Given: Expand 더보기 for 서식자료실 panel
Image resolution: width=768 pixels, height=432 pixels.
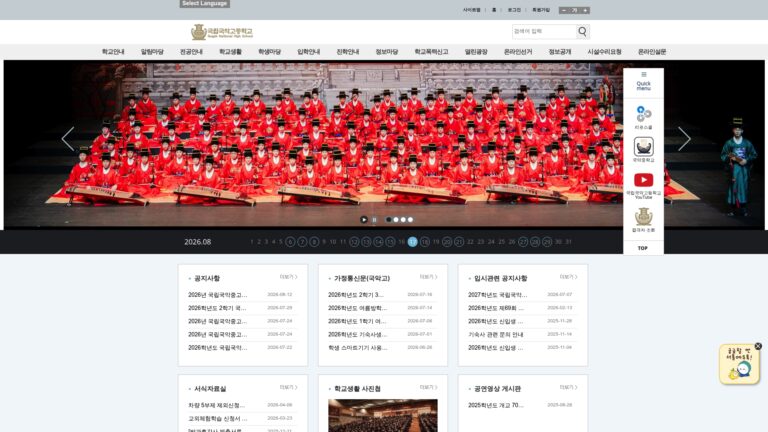Looking at the screenshot, I should click(x=288, y=387).
